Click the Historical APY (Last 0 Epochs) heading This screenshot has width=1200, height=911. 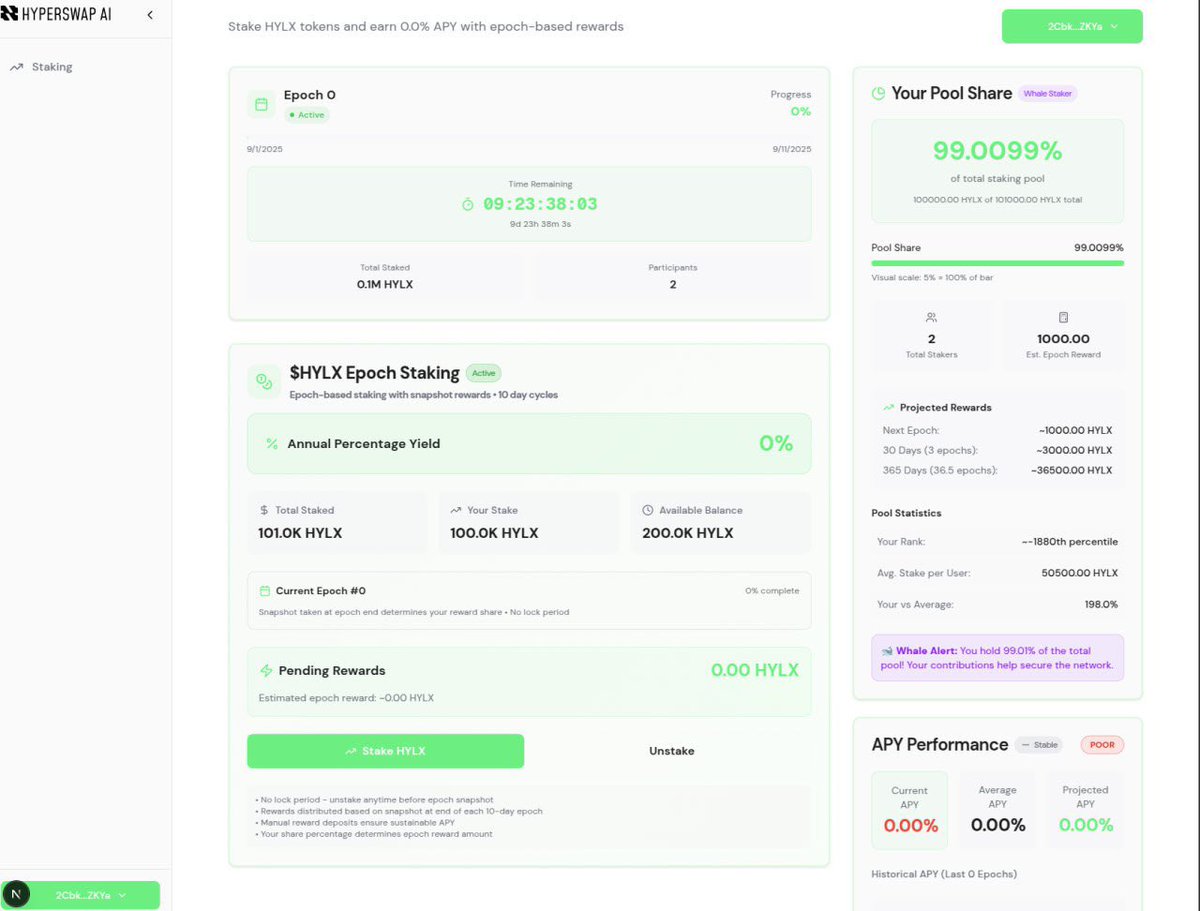pyautogui.click(x=944, y=874)
